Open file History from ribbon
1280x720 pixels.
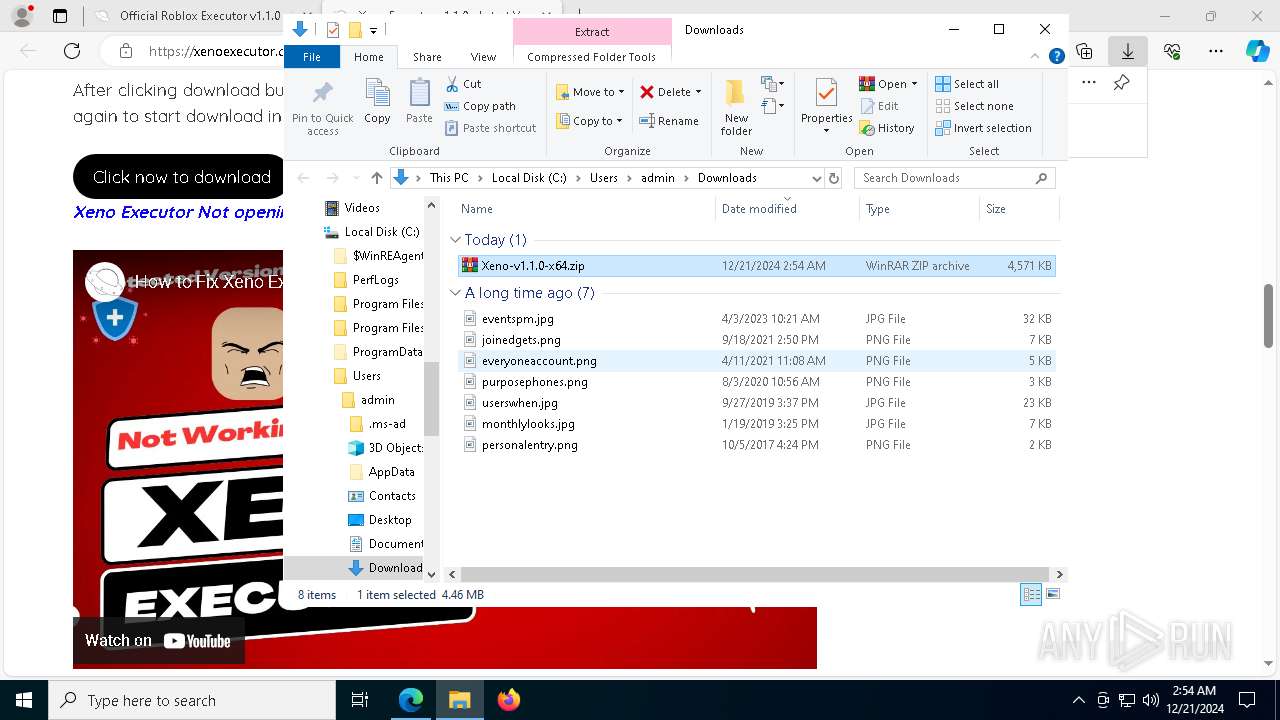[x=887, y=128]
